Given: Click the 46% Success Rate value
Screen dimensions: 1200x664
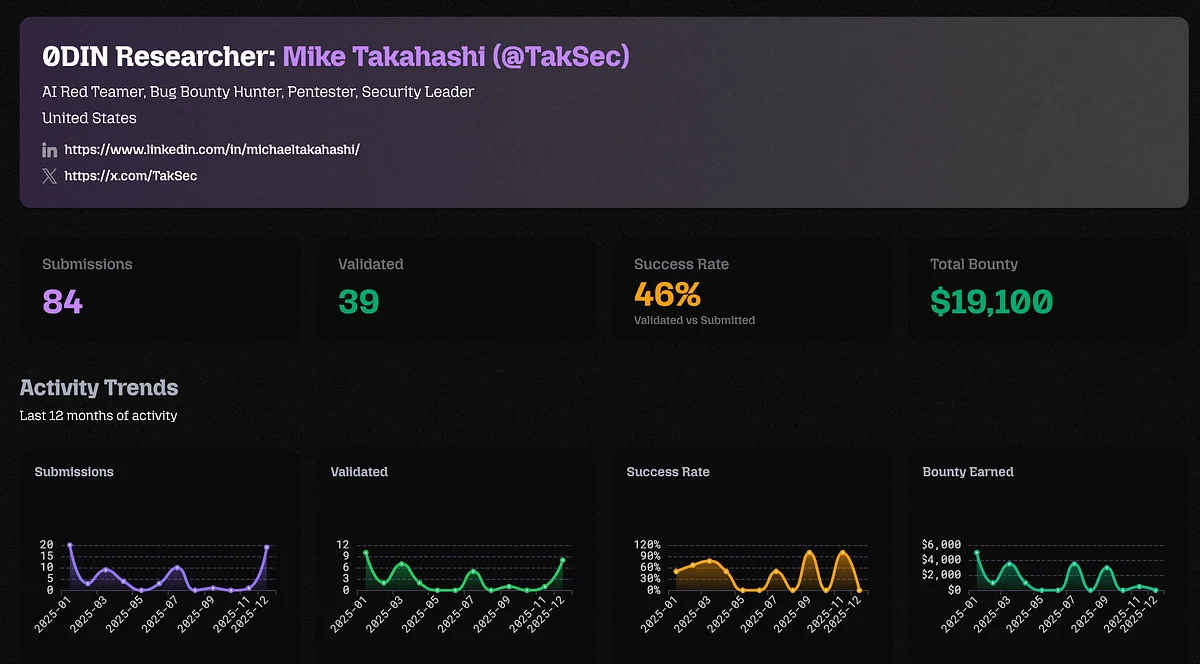Looking at the screenshot, I should click(667, 294).
